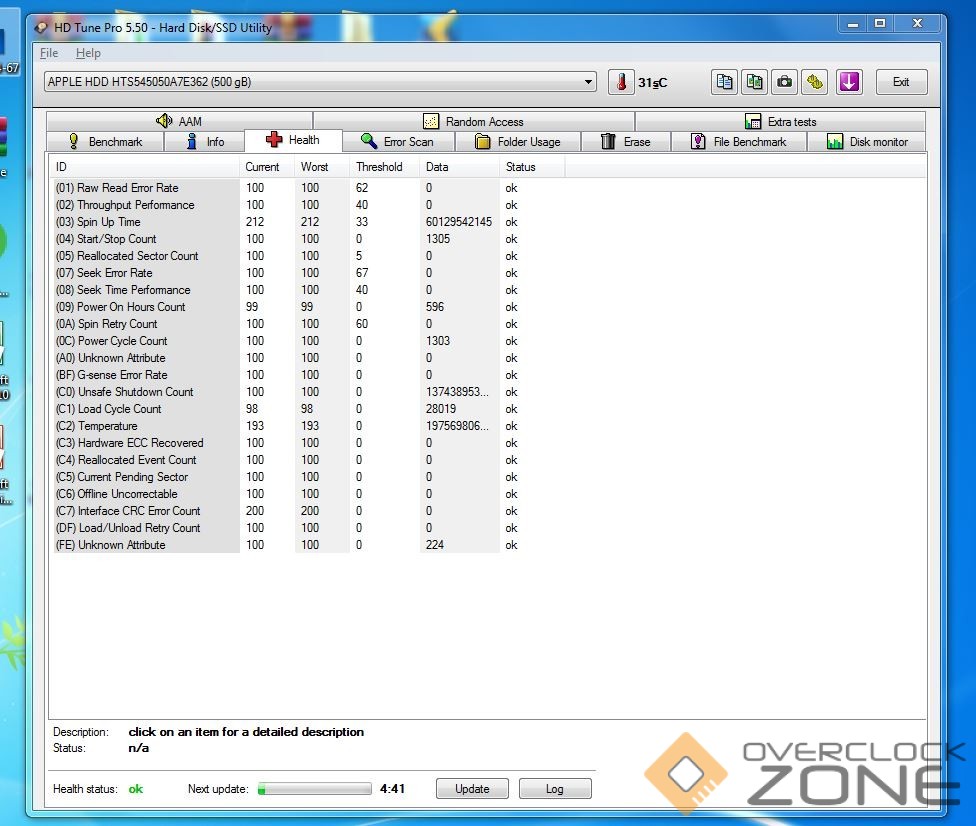Select the Health tab
This screenshot has width=976, height=826.
pos(293,140)
